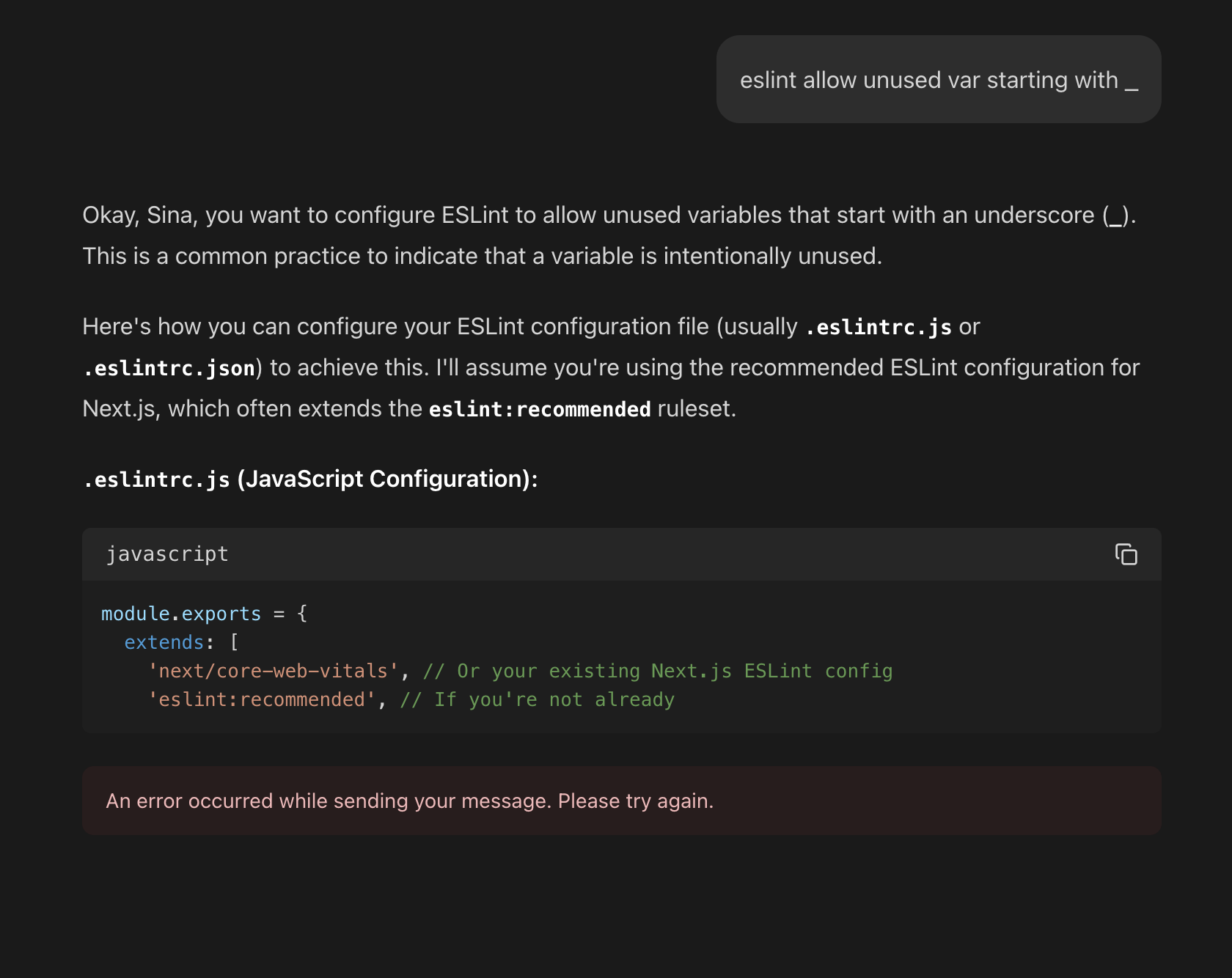1232x978 pixels.
Task: Click the JavaScript Configuration heading
Action: [x=310, y=479]
